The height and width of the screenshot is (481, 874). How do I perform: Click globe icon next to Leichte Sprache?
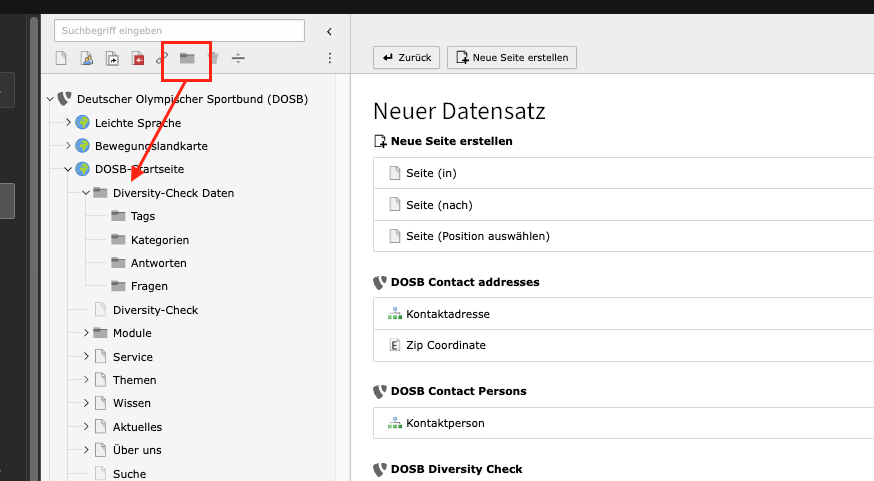point(82,122)
